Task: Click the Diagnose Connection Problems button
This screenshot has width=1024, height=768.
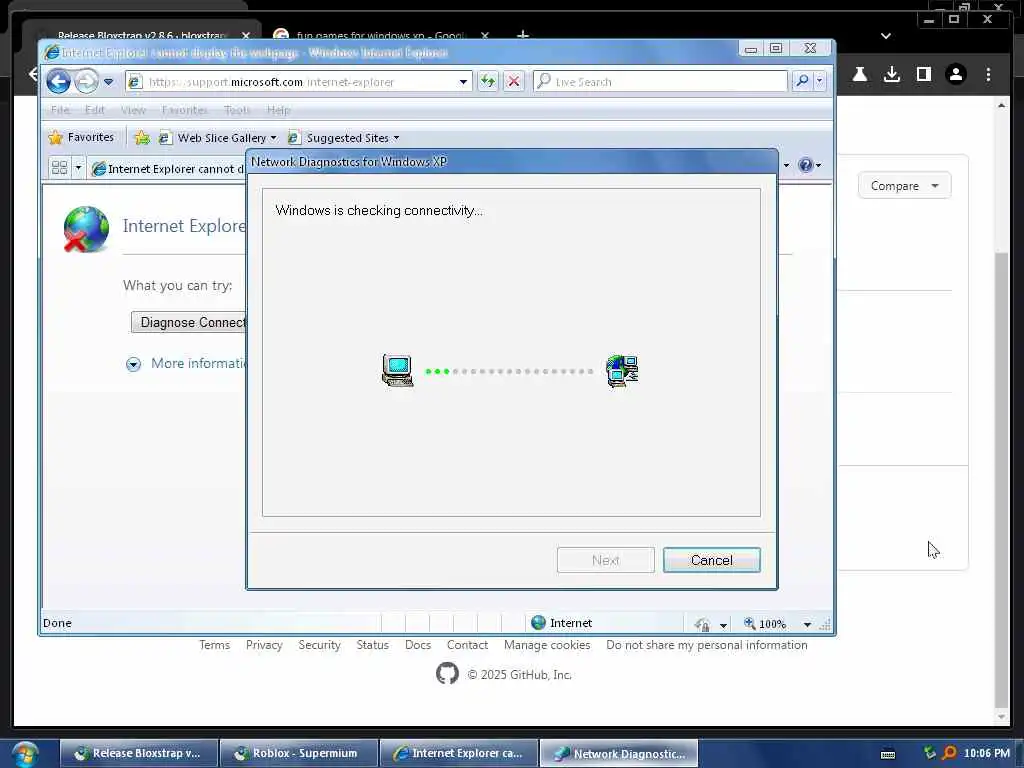Action: point(189,323)
